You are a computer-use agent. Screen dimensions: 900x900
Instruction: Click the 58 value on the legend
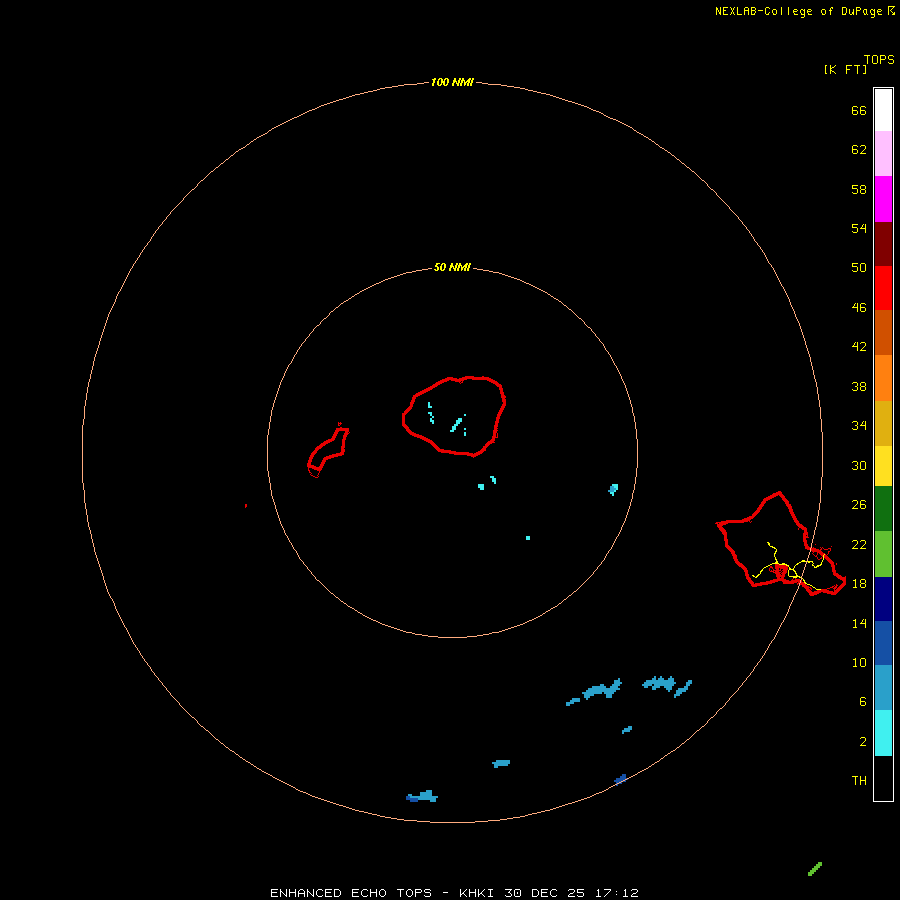[859, 189]
